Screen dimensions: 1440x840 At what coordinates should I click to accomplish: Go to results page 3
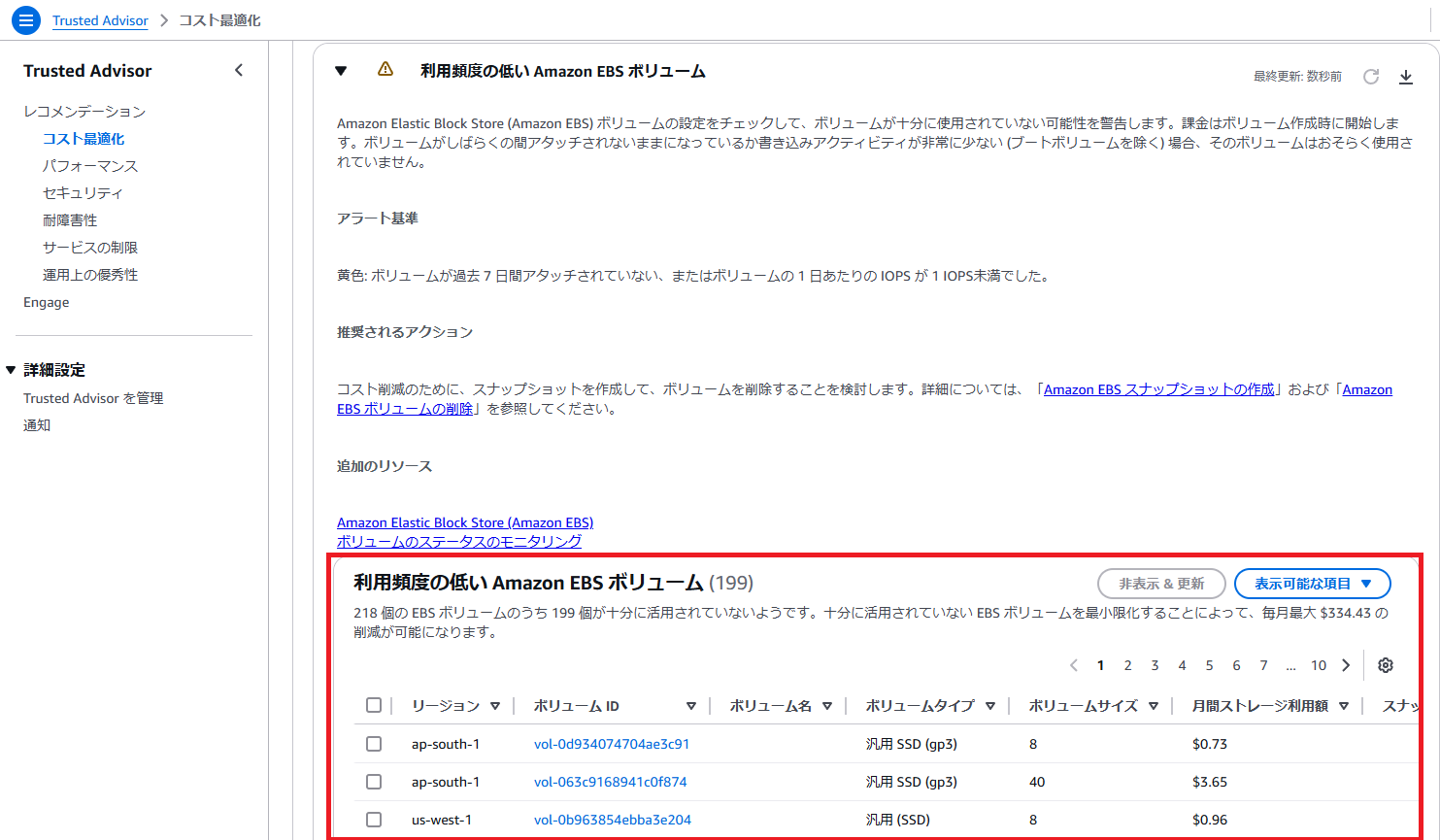[x=1155, y=665]
